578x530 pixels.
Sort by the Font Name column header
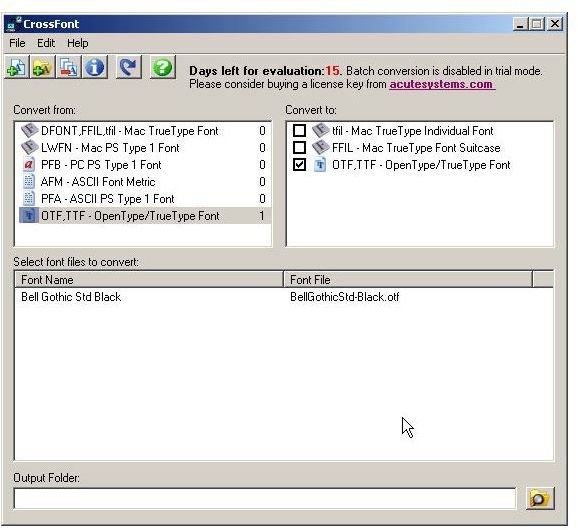coord(149,280)
